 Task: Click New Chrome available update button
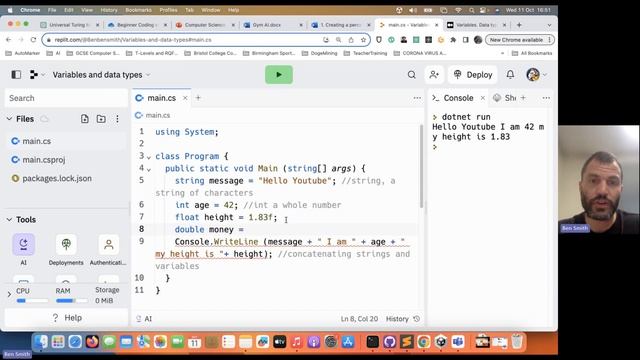click(519, 40)
